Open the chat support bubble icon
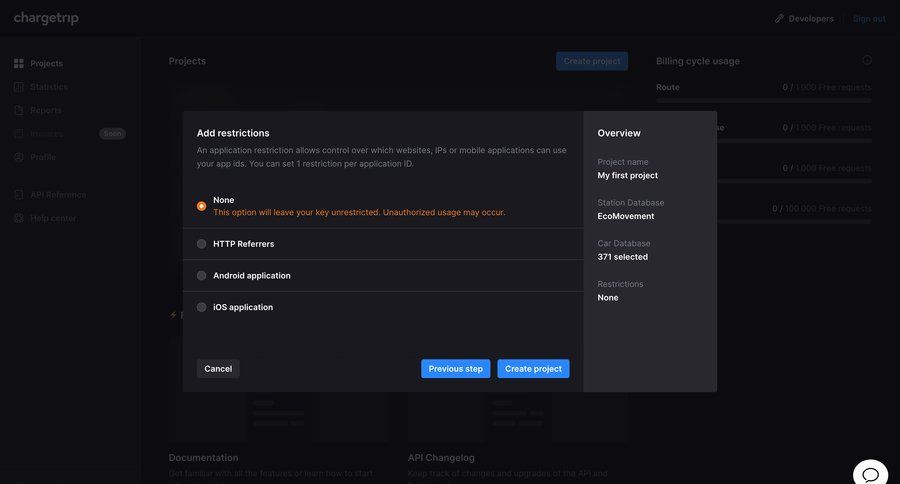This screenshot has height=484, width=900. click(871, 475)
